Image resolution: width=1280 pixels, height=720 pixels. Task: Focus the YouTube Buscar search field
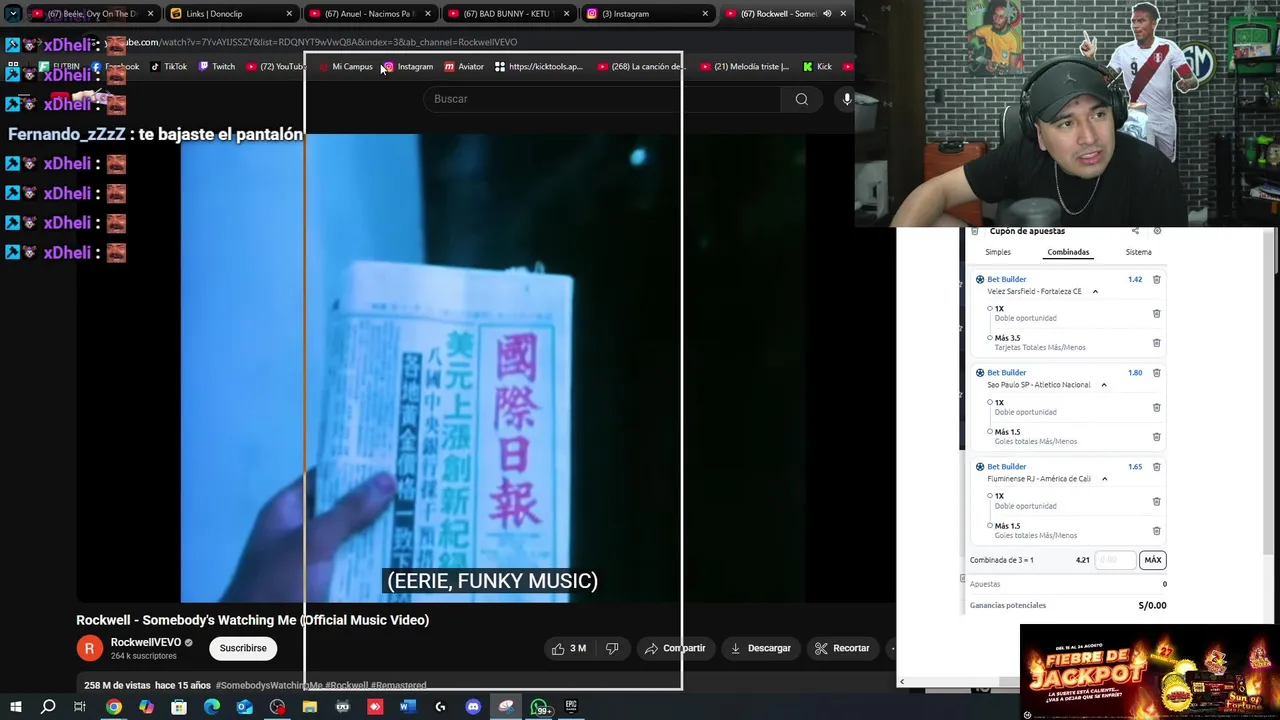[x=602, y=99]
